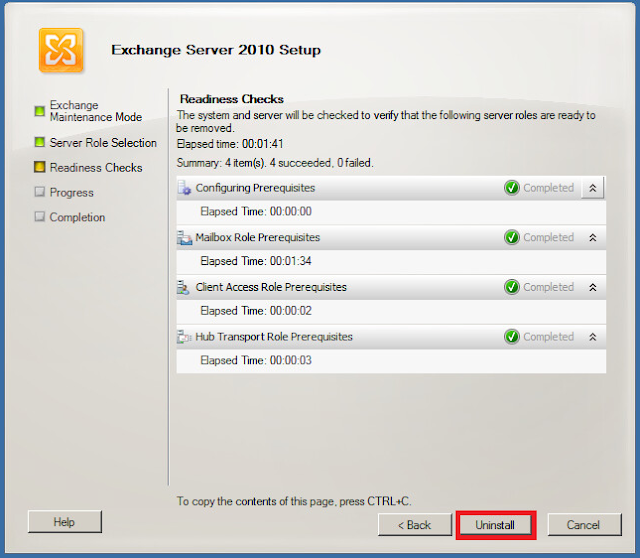Screen dimensions: 640x558
Task: Start removal with the Uninstall button
Action: tap(495, 525)
